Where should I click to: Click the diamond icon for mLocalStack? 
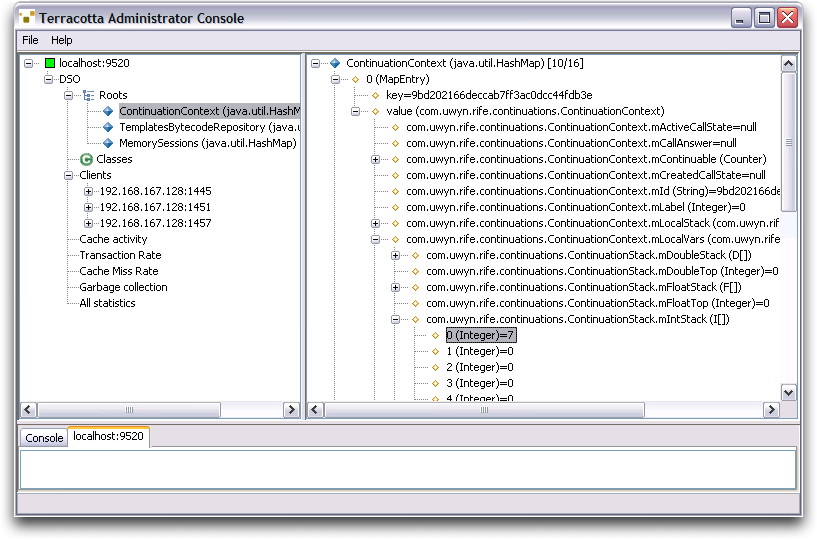coord(395,223)
